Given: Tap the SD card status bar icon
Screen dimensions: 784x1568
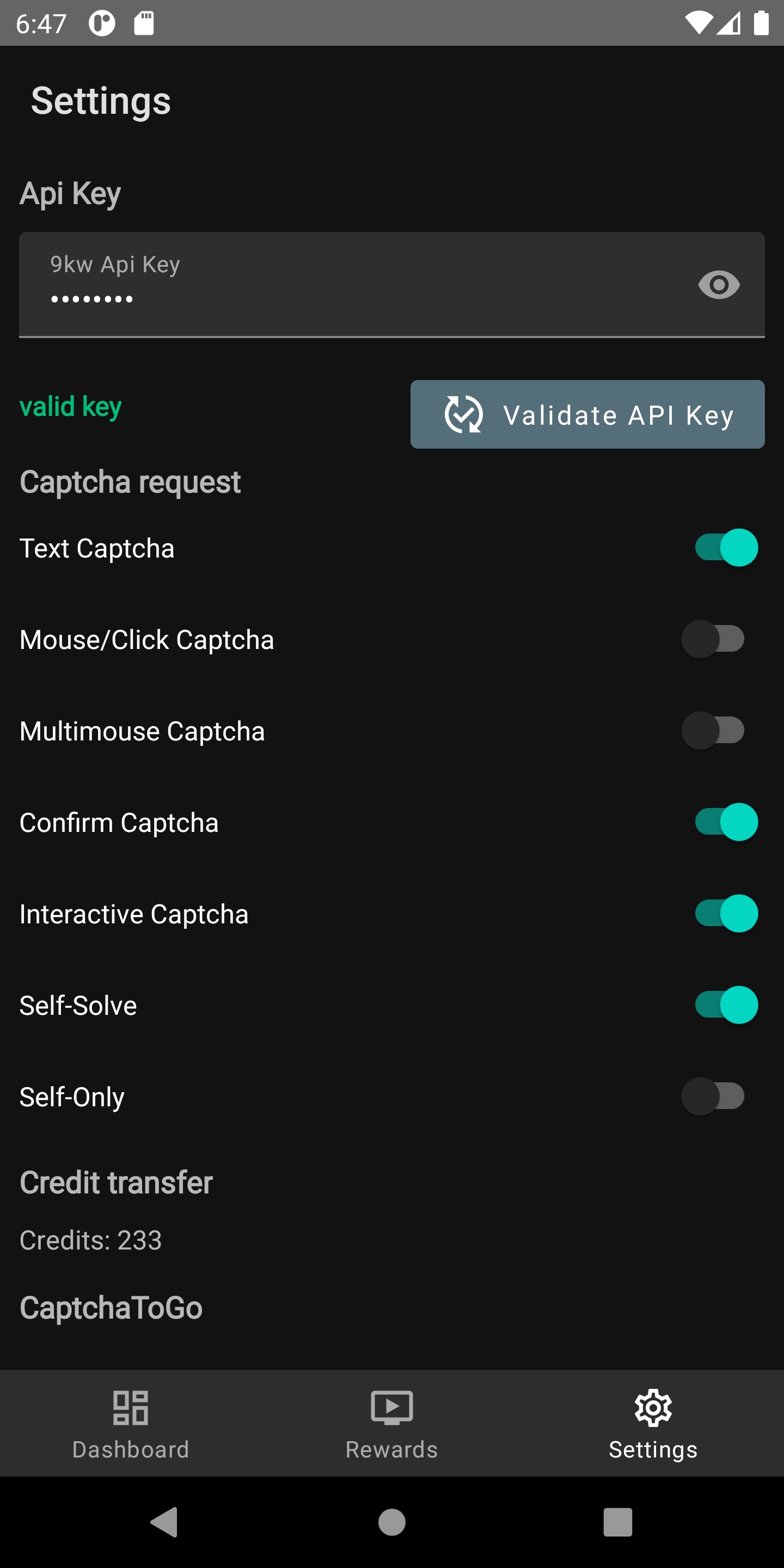Looking at the screenshot, I should (144, 23).
